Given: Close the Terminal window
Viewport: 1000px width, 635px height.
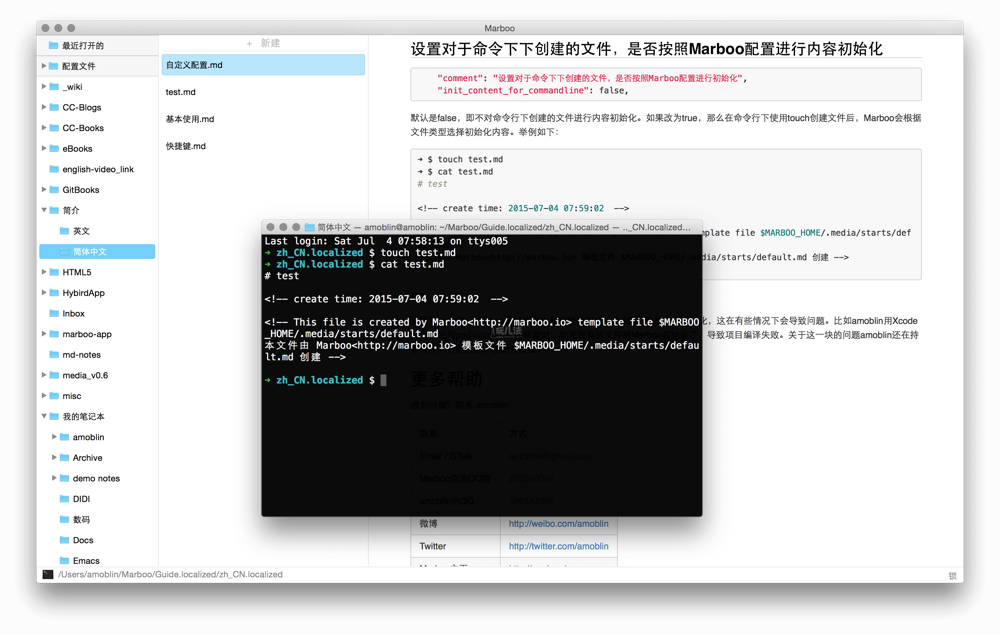Looking at the screenshot, I should pyautogui.click(x=270, y=227).
